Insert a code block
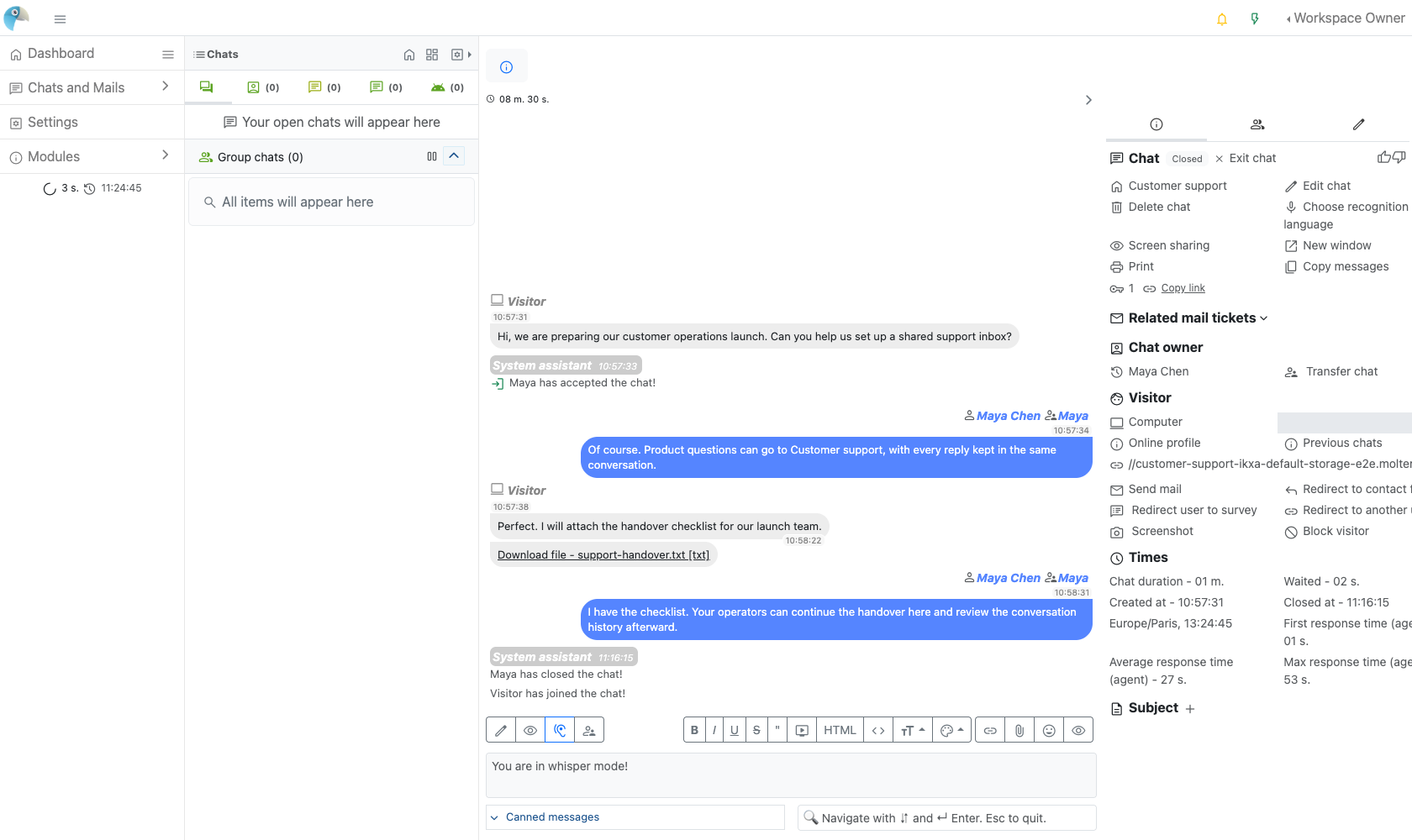The width and height of the screenshot is (1412, 840). point(878,730)
